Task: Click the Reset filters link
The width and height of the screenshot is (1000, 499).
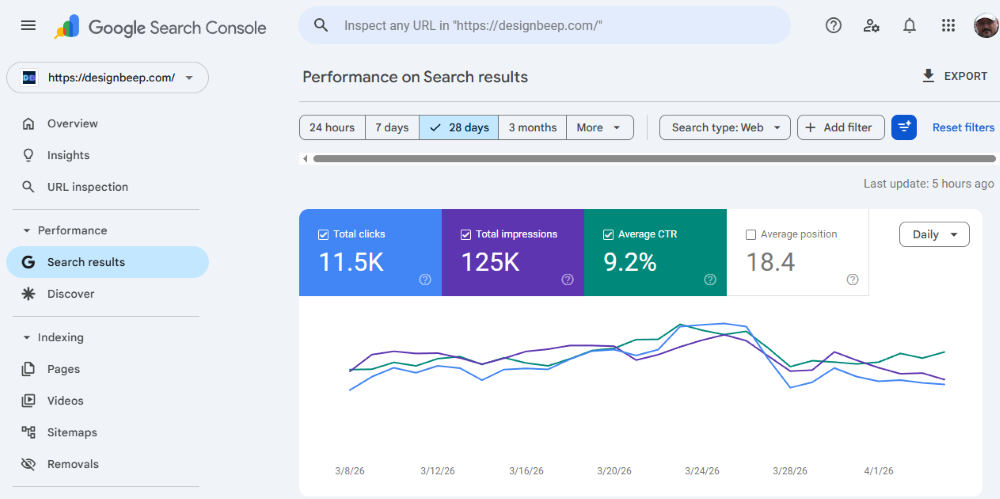Action: pyautogui.click(x=963, y=127)
